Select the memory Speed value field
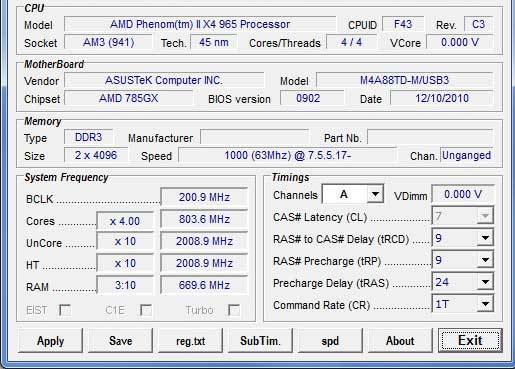 click(x=288, y=155)
